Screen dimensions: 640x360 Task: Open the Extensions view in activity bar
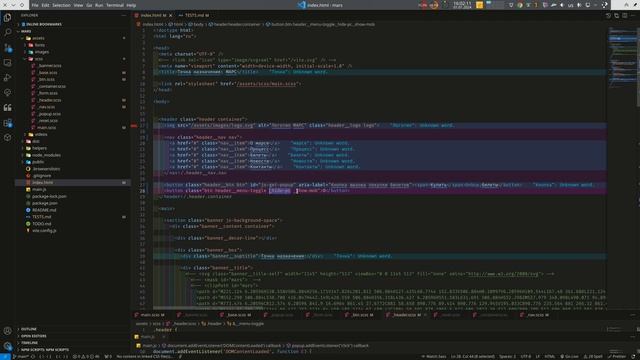click(x=7, y=123)
